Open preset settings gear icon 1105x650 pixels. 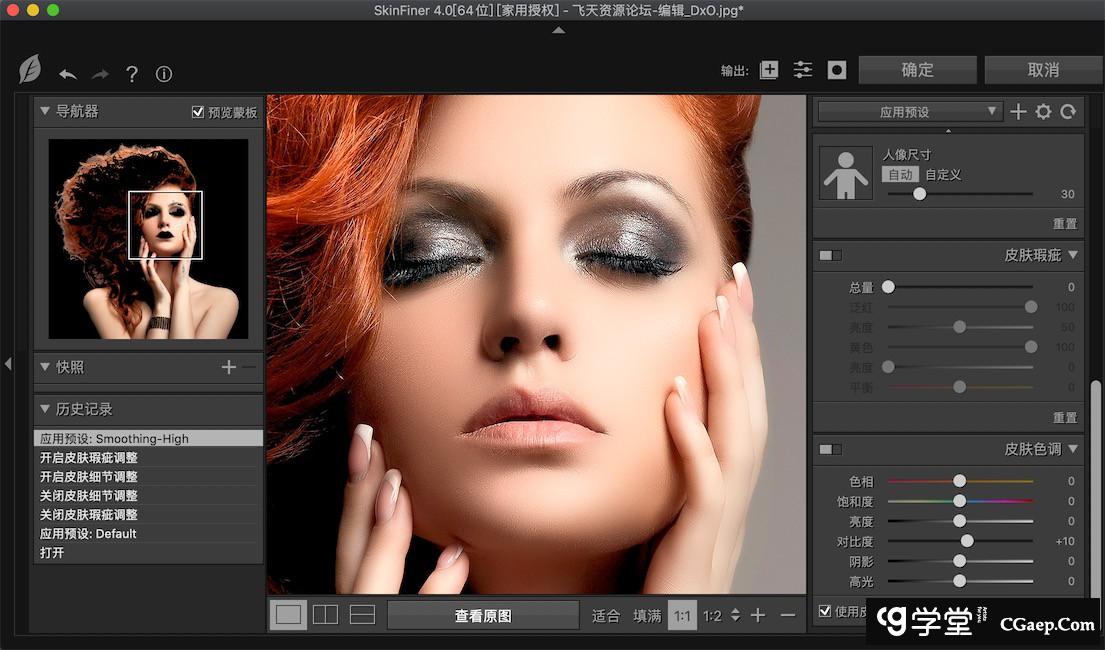tap(1043, 112)
